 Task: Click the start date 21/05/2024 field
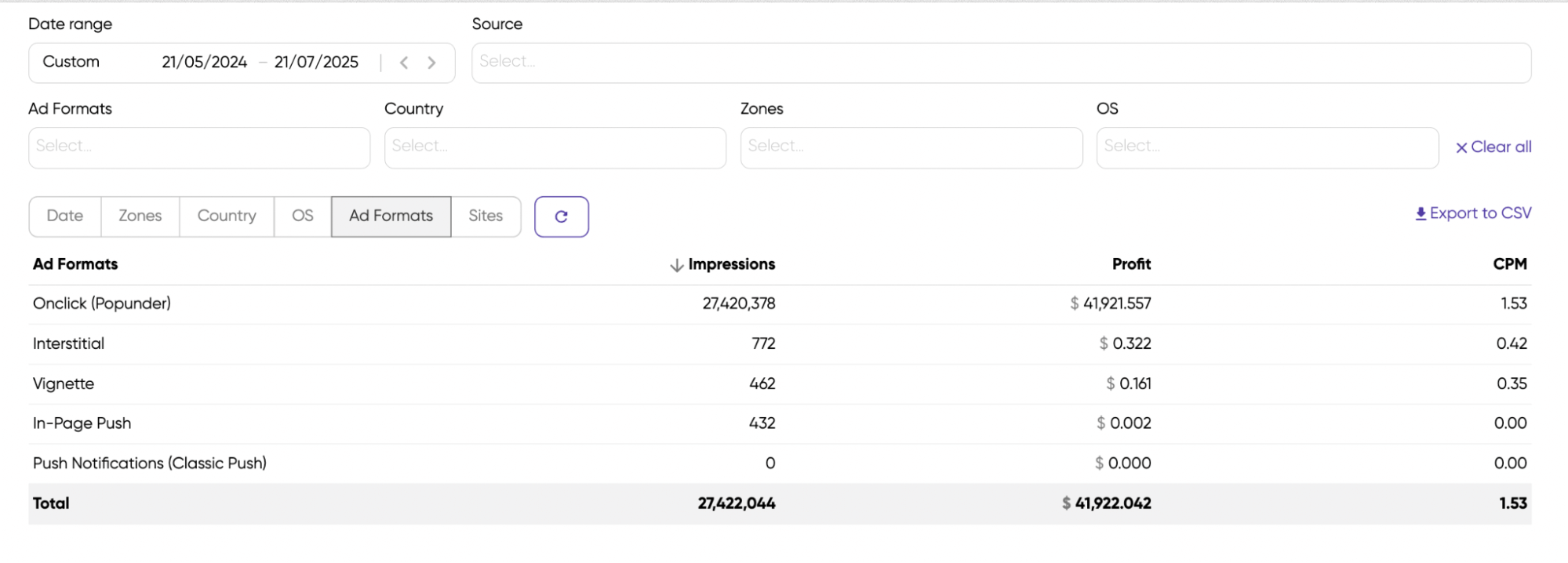tap(205, 63)
